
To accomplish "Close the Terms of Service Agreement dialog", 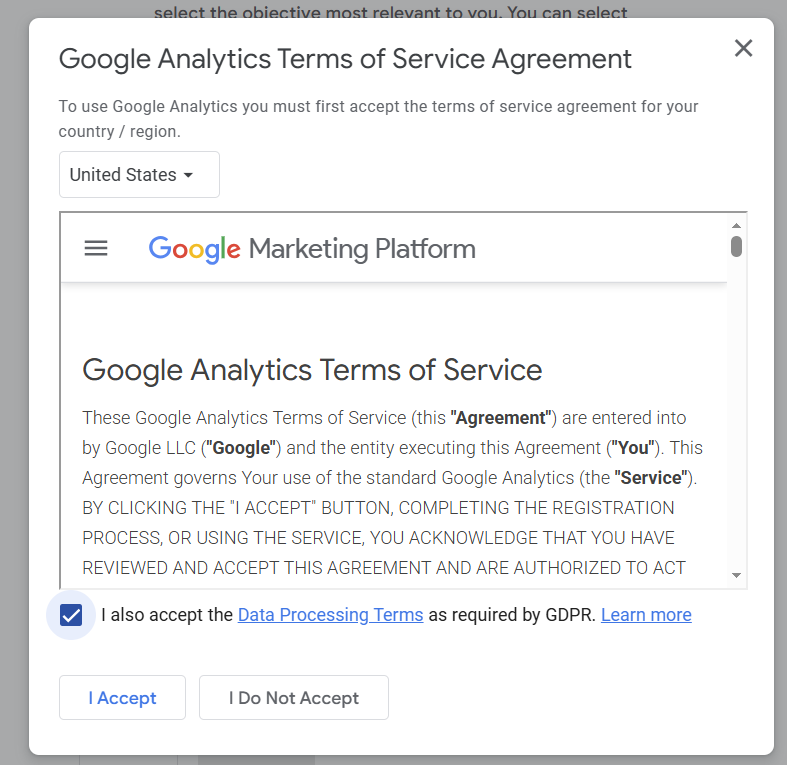I will 743,48.
